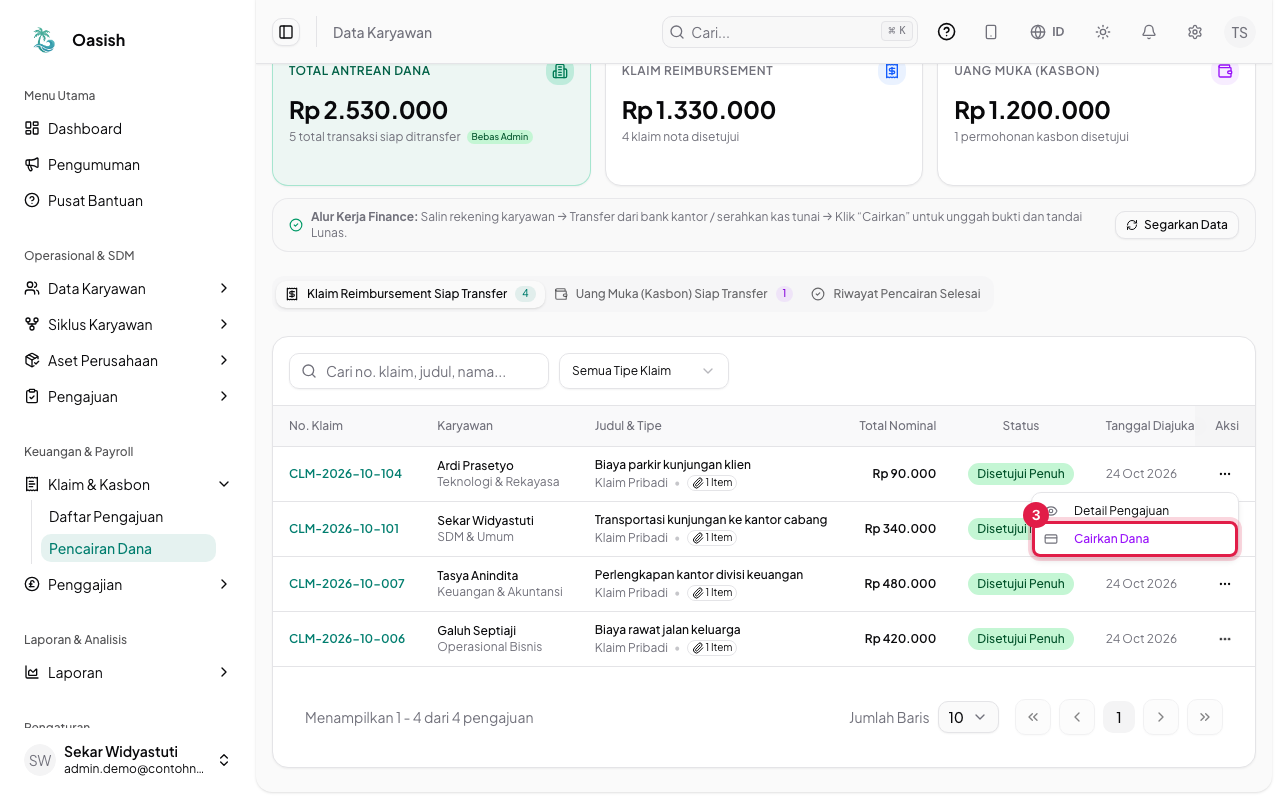Switch to Uang Muka (Kasbon) Siap Transfer tab
Viewport: 1280px width, 800px height.
click(x=672, y=294)
